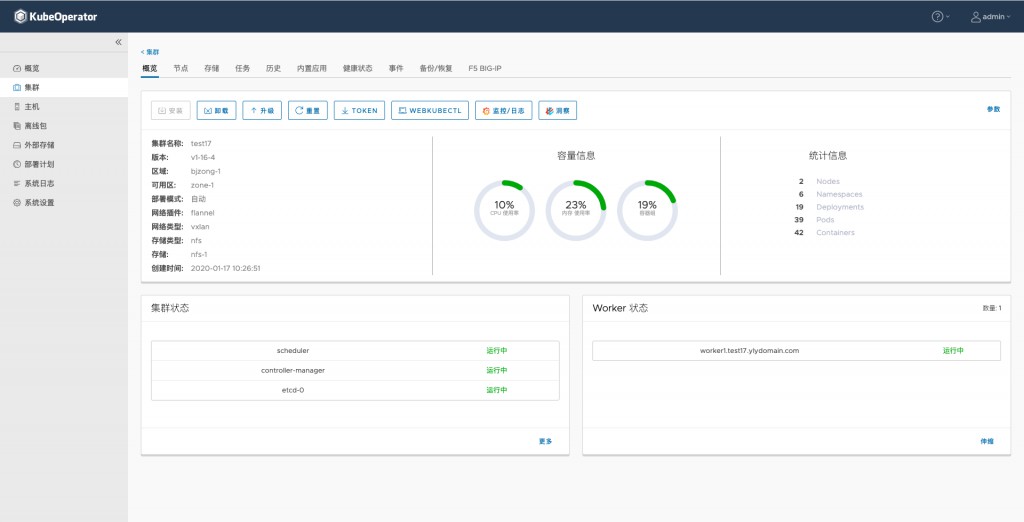Click the storage value nfs-1

click(x=199, y=254)
